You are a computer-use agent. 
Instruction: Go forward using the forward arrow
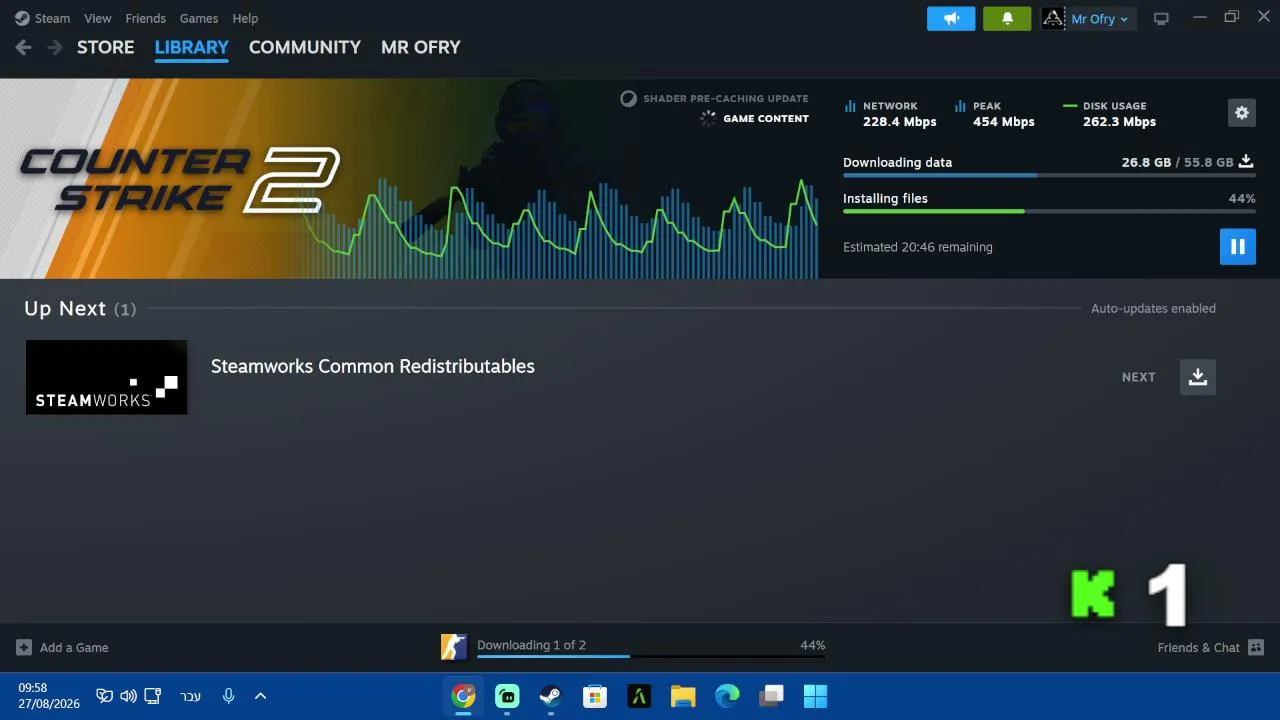55,47
